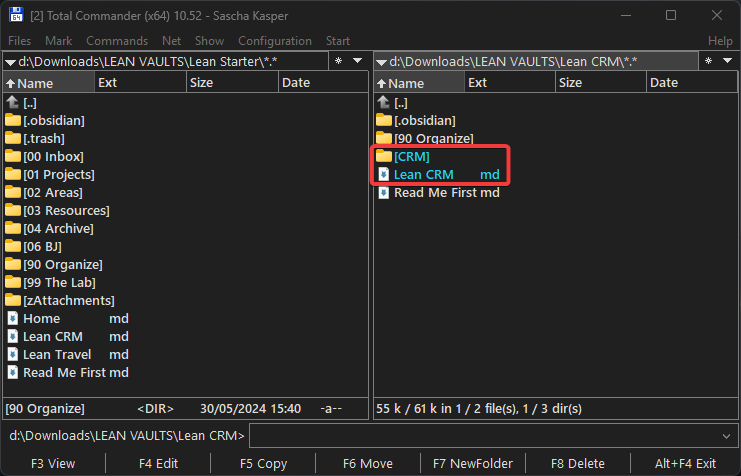The image size is (741, 476).
Task: Open the Configuration menu
Action: (x=275, y=41)
